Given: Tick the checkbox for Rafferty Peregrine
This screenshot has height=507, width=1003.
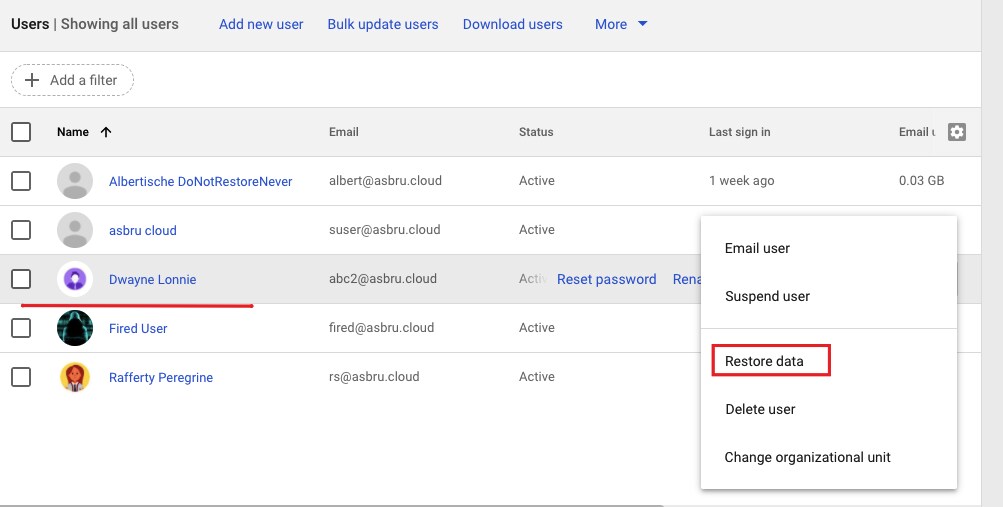Looking at the screenshot, I should 21,377.
